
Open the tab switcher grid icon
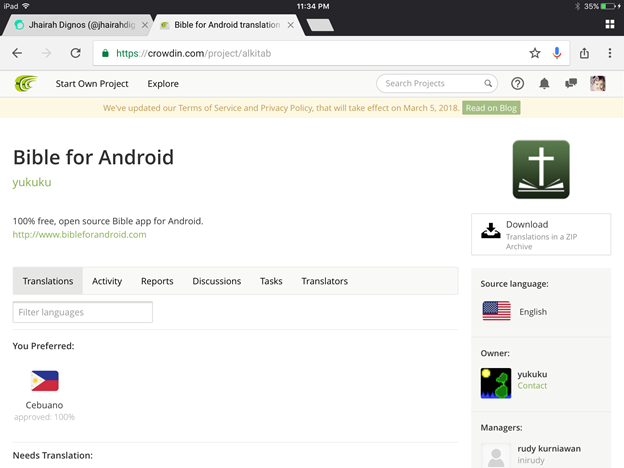pos(610,24)
